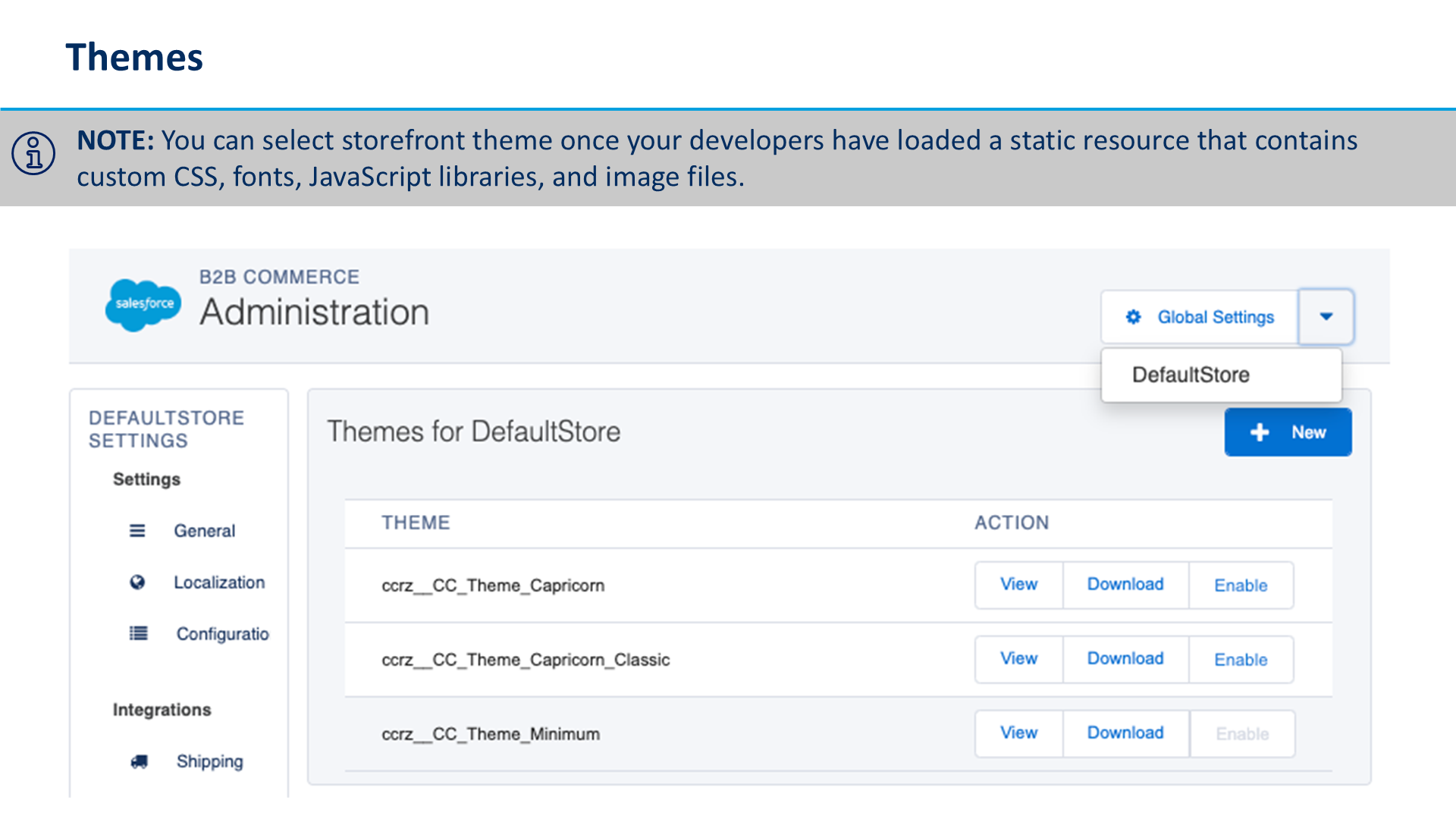Click the Administration title text
The image size is (1456, 819).
point(315,312)
